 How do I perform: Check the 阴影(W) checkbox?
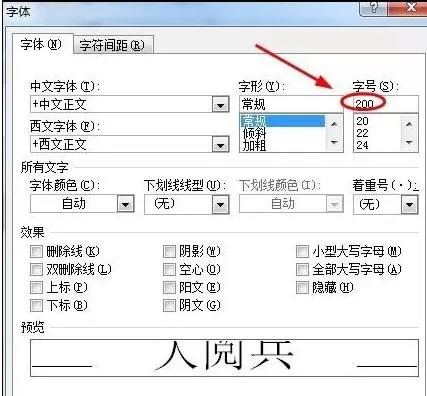tap(169, 251)
